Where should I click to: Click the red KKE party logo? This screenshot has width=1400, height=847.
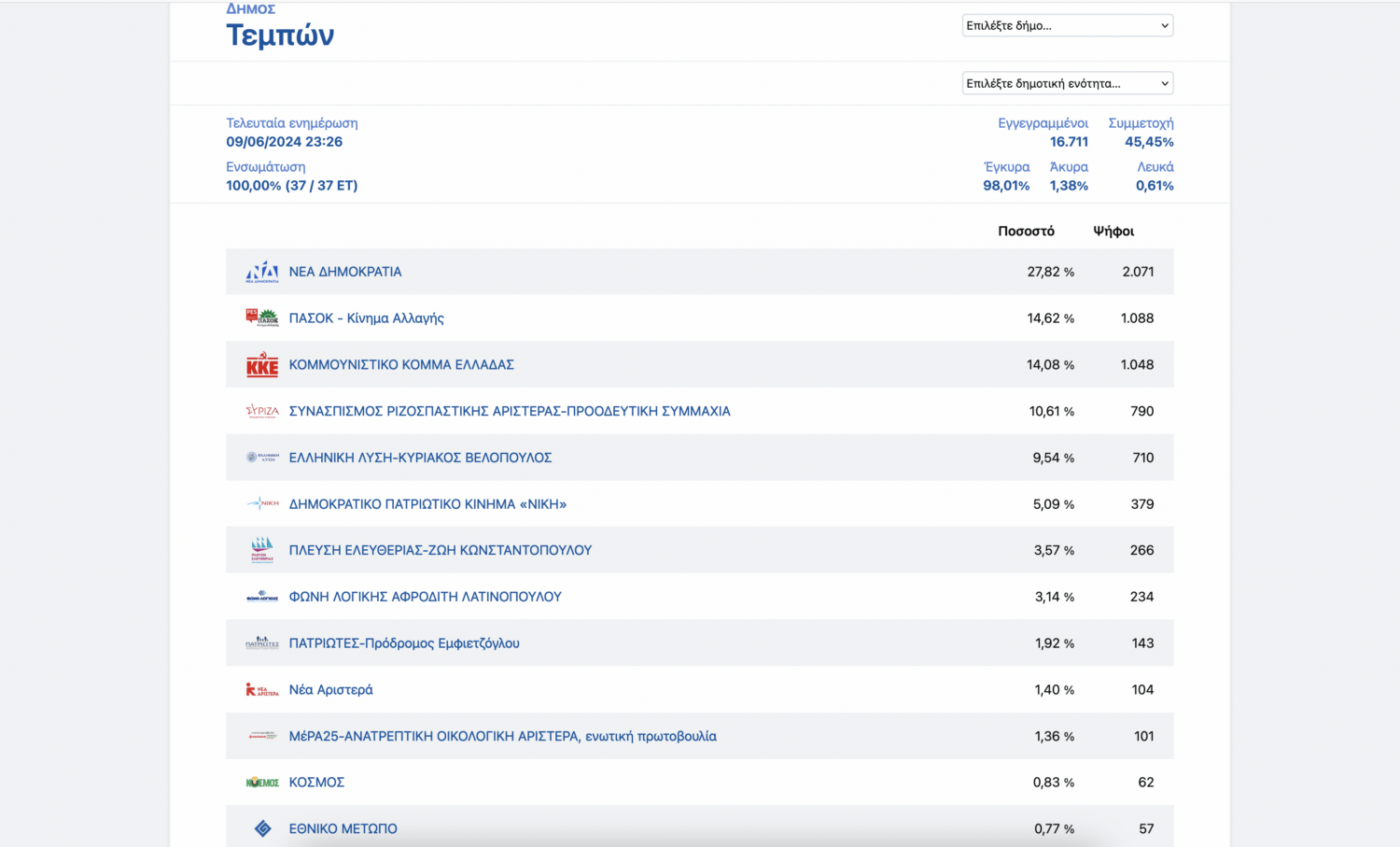click(x=262, y=364)
